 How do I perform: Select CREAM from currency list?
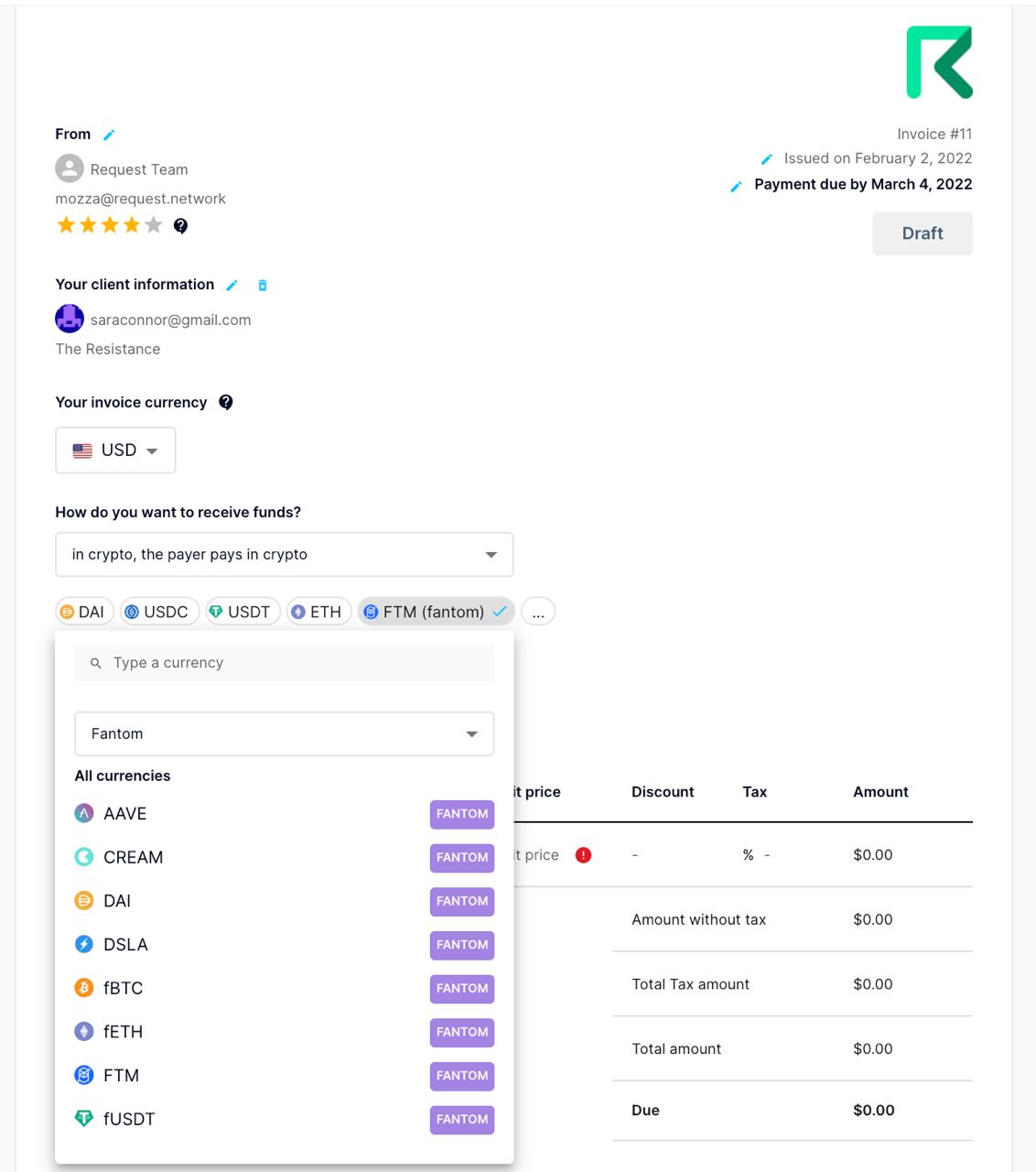pyautogui.click(x=285, y=857)
